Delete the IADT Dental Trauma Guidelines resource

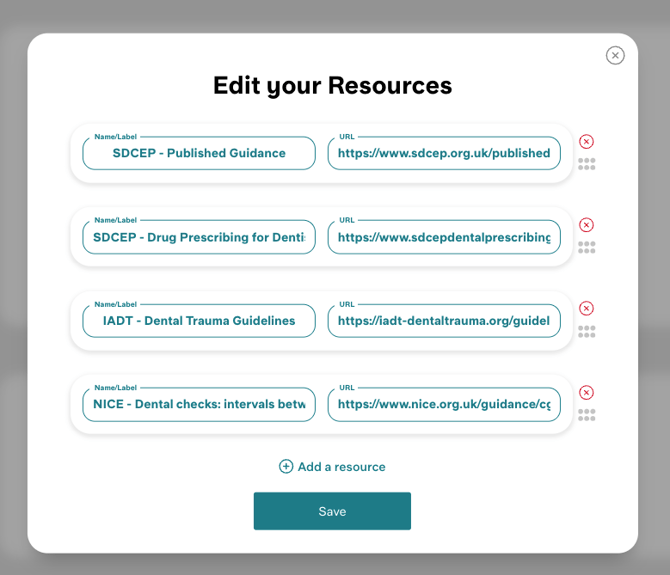[x=587, y=309]
